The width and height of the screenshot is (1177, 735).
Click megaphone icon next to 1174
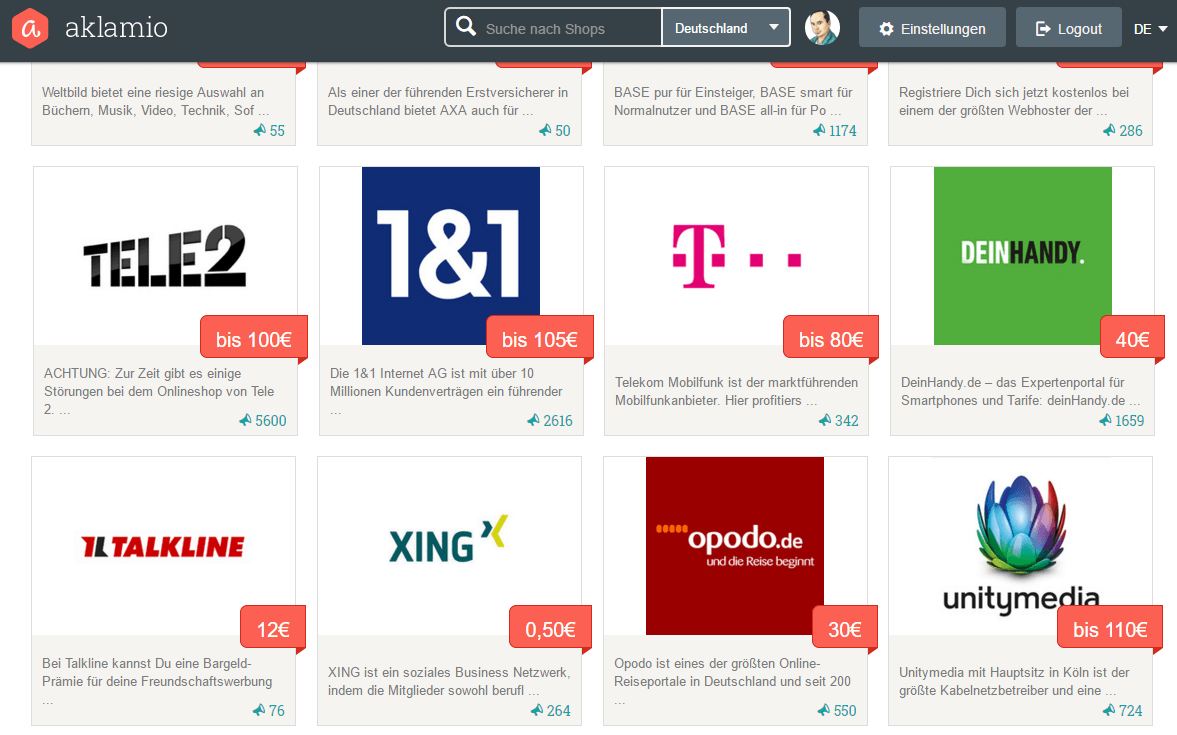[x=820, y=130]
